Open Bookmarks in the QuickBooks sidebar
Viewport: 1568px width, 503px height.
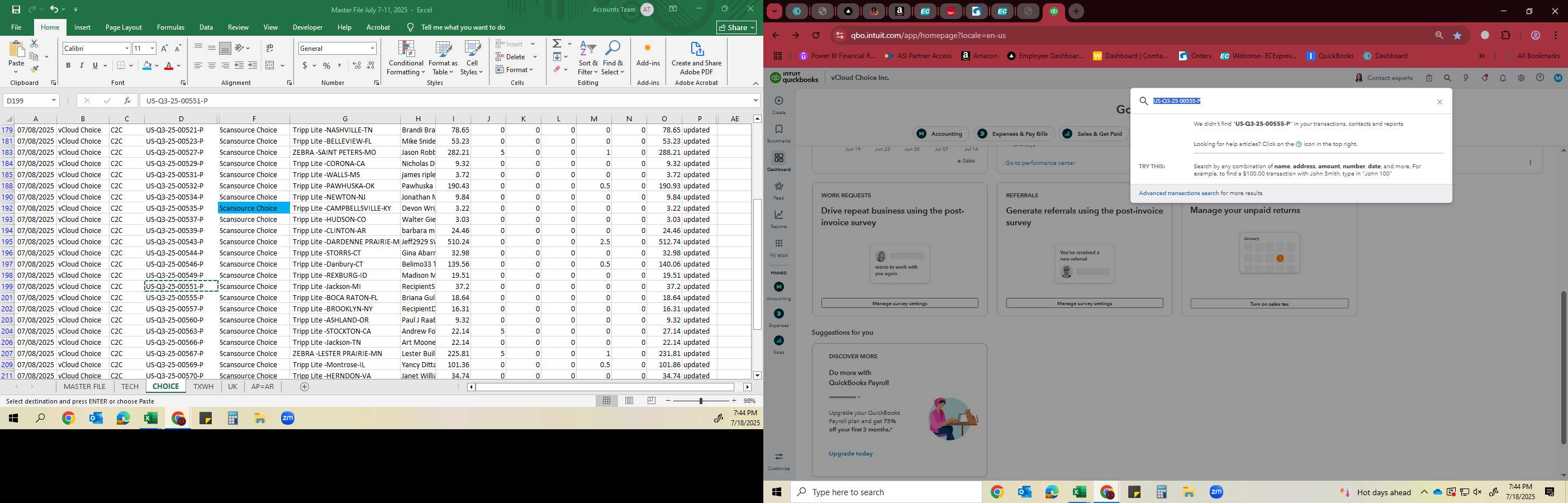click(x=778, y=134)
